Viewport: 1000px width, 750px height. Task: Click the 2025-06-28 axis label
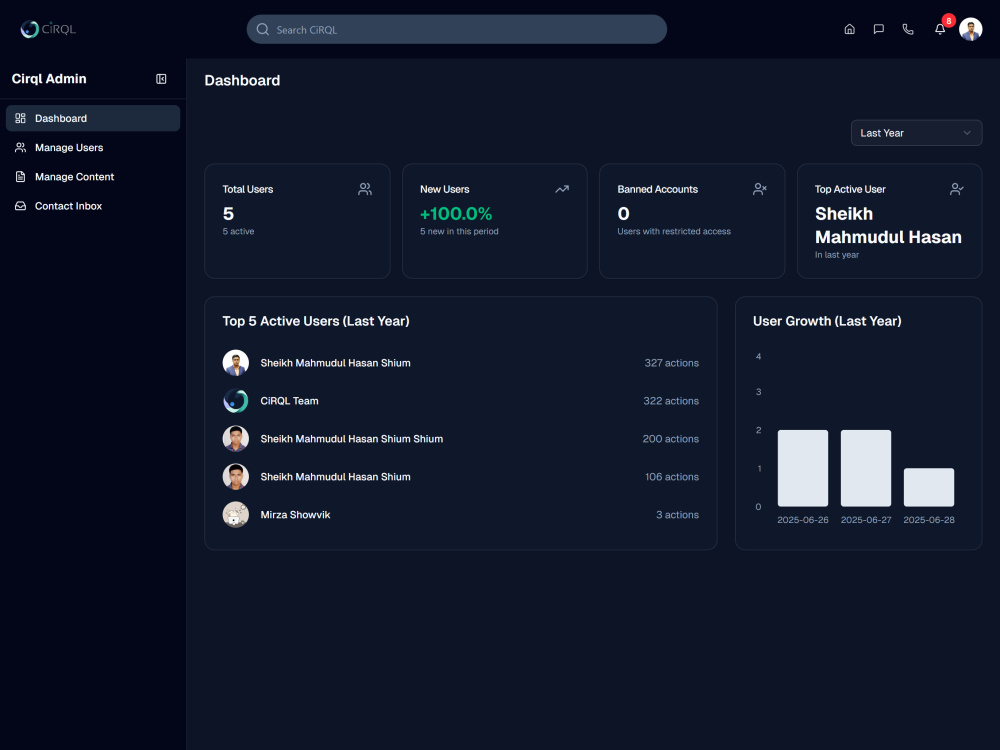pos(929,520)
